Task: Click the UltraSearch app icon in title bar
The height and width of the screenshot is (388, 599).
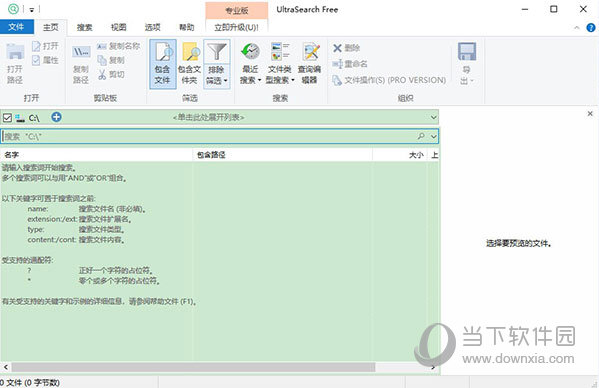Action: pos(13,8)
